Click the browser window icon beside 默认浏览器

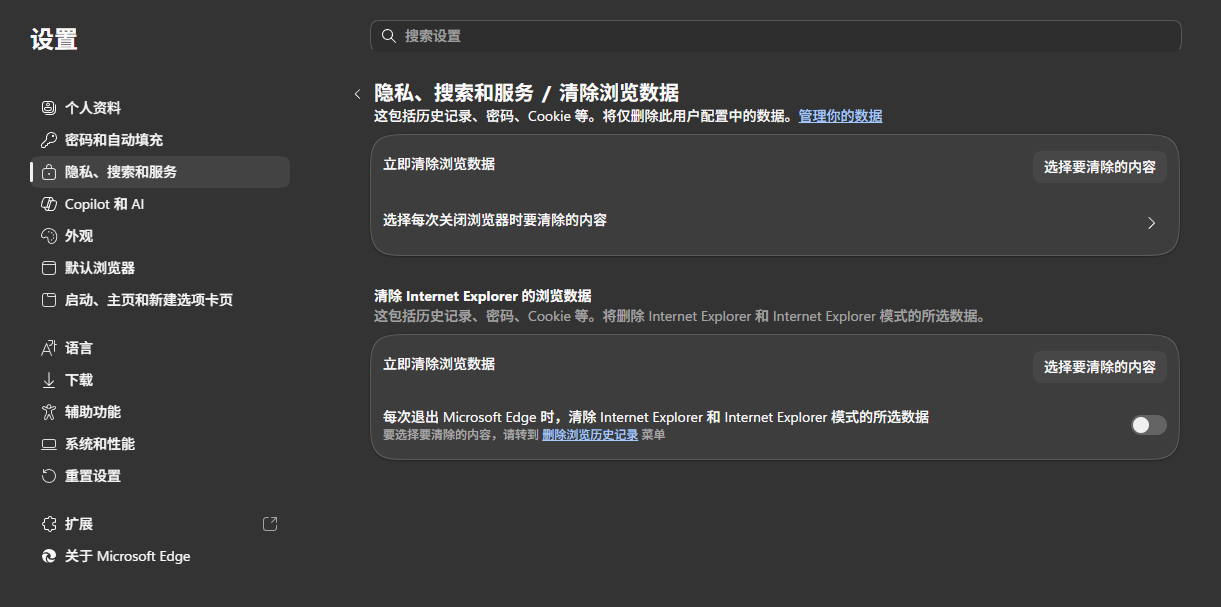coord(48,268)
